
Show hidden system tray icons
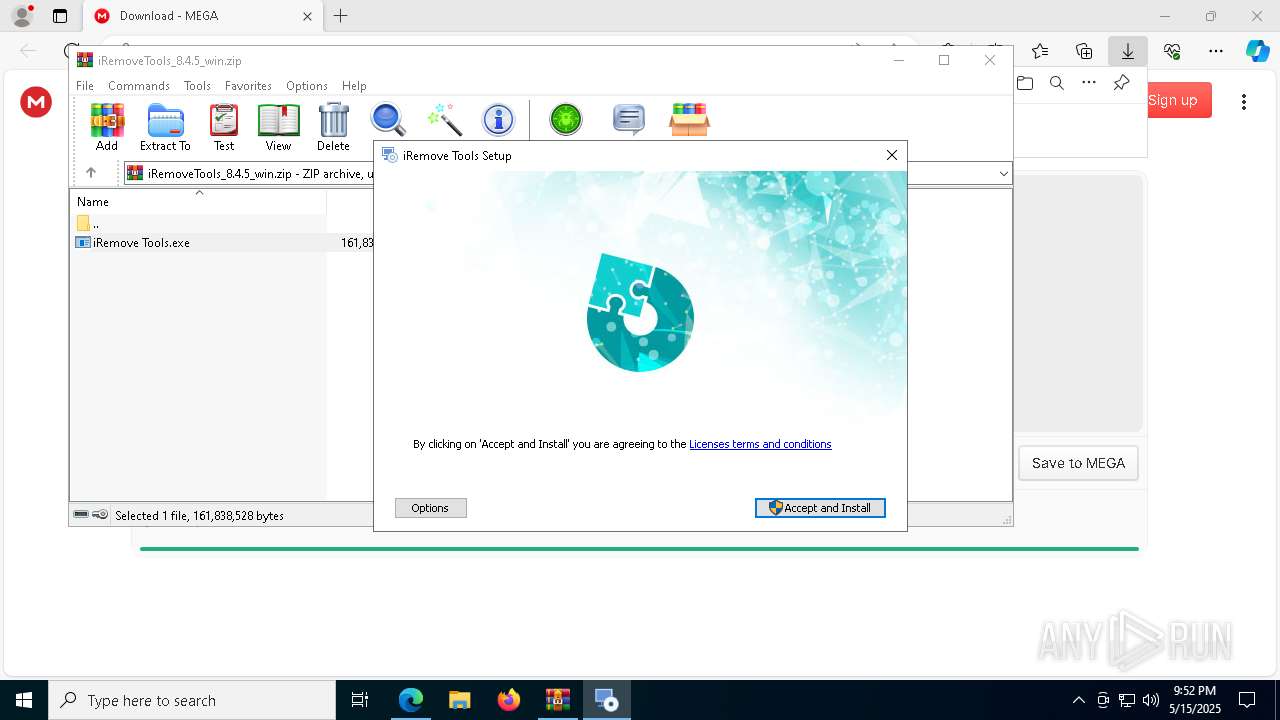point(1078,700)
